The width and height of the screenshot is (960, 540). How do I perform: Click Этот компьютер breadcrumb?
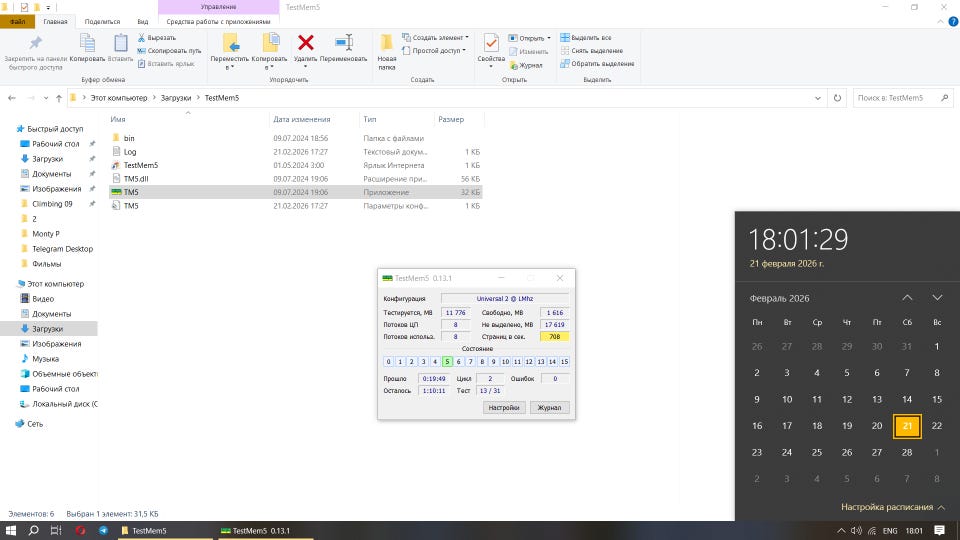[119, 98]
